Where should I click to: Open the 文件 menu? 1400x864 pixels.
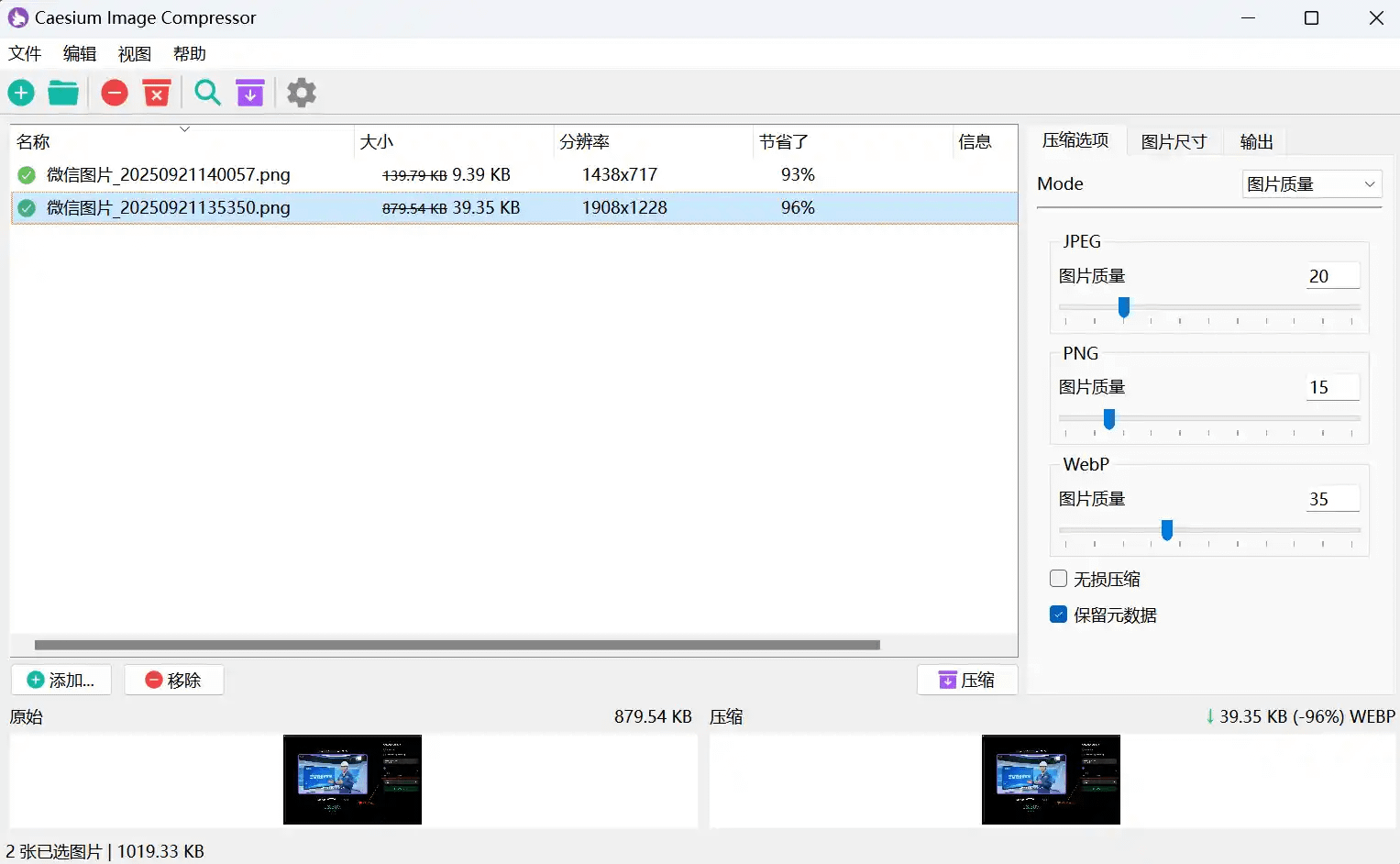[25, 54]
